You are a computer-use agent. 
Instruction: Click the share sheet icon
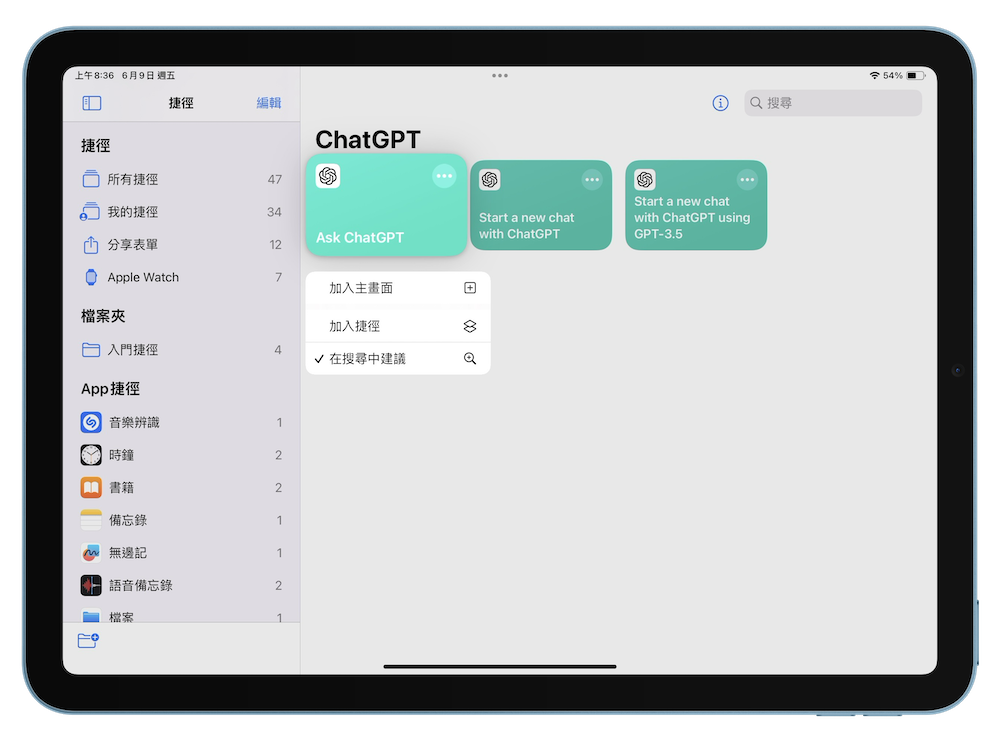[91, 244]
